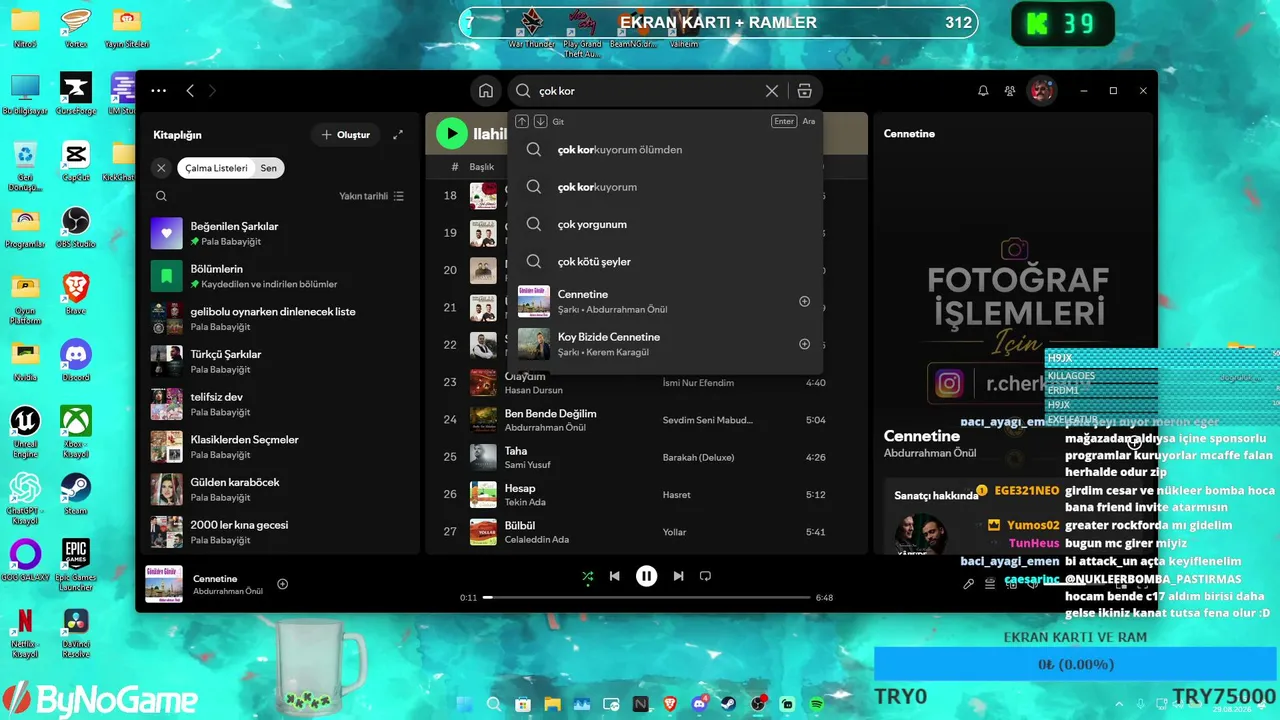Open artist link 'Hasan Dursun' in track list
This screenshot has height=720, width=1280.
(x=534, y=390)
